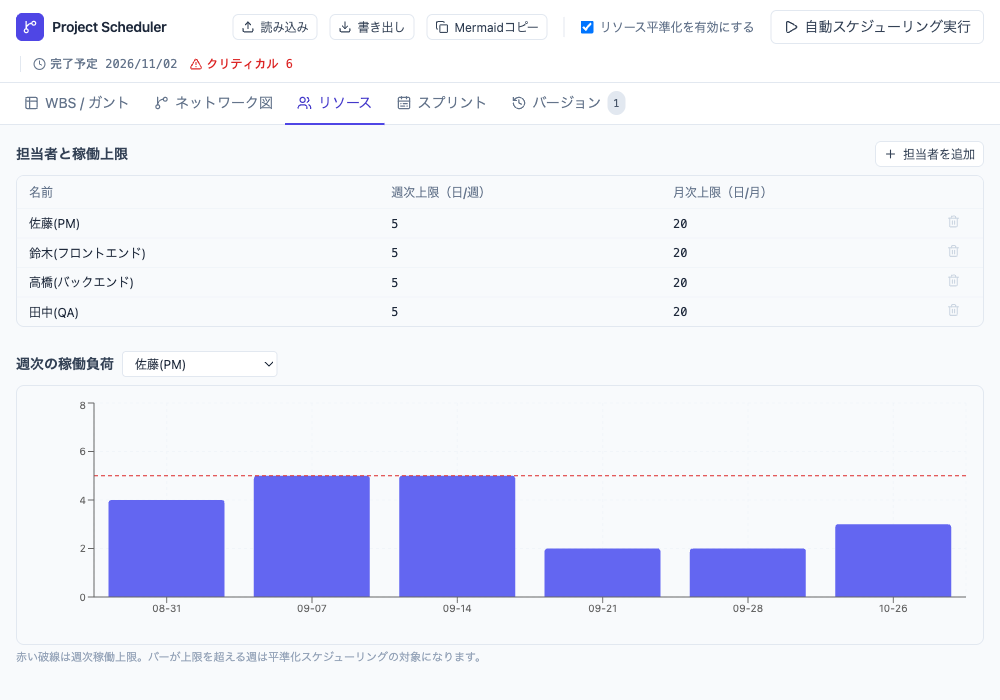Click the 月次上限（日/月） column header
1000x700 pixels.
(719, 193)
